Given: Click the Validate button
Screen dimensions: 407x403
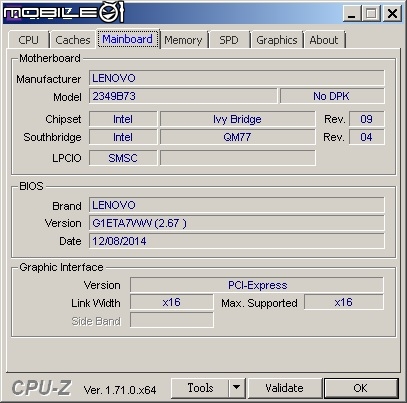Looking at the screenshot, I should 284,388.
